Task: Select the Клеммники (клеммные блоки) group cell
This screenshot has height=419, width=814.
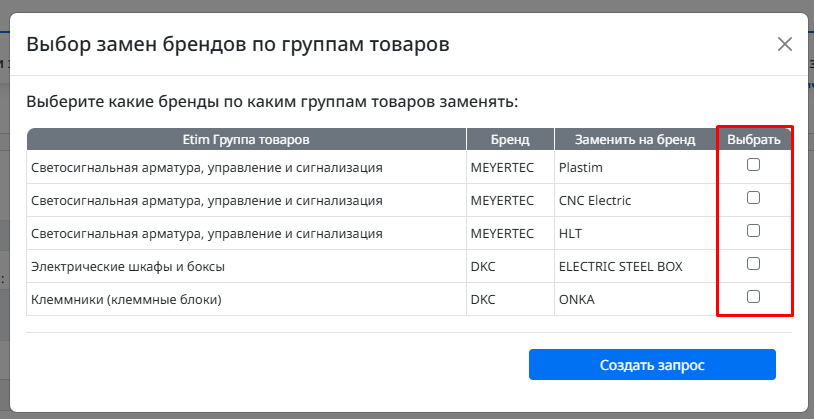Action: tap(247, 299)
